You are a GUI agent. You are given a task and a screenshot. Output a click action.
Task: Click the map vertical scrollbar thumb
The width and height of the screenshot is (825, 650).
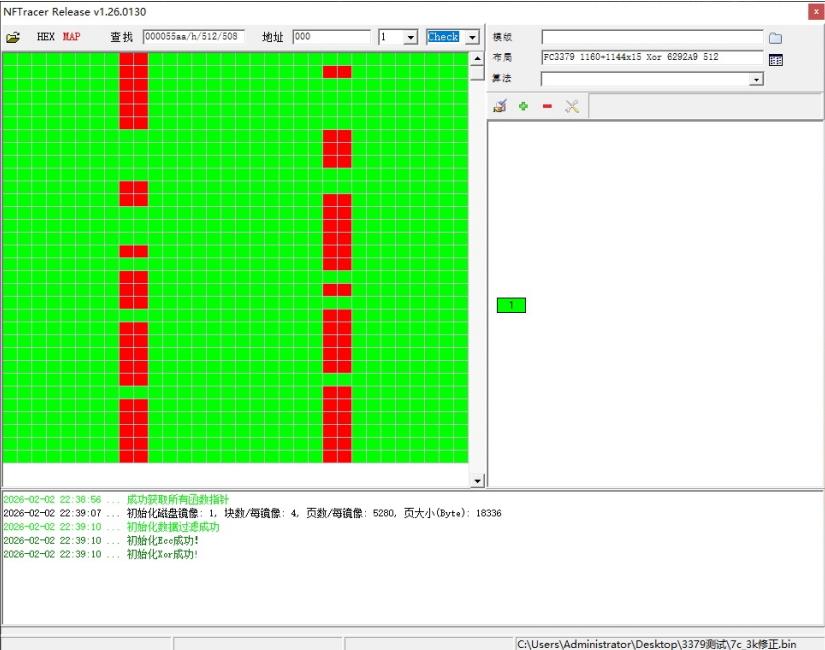pos(477,73)
